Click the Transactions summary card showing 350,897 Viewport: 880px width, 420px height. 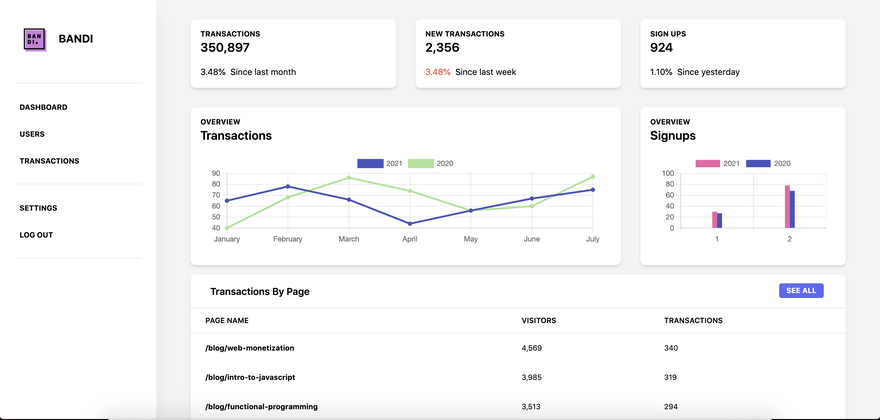point(293,53)
